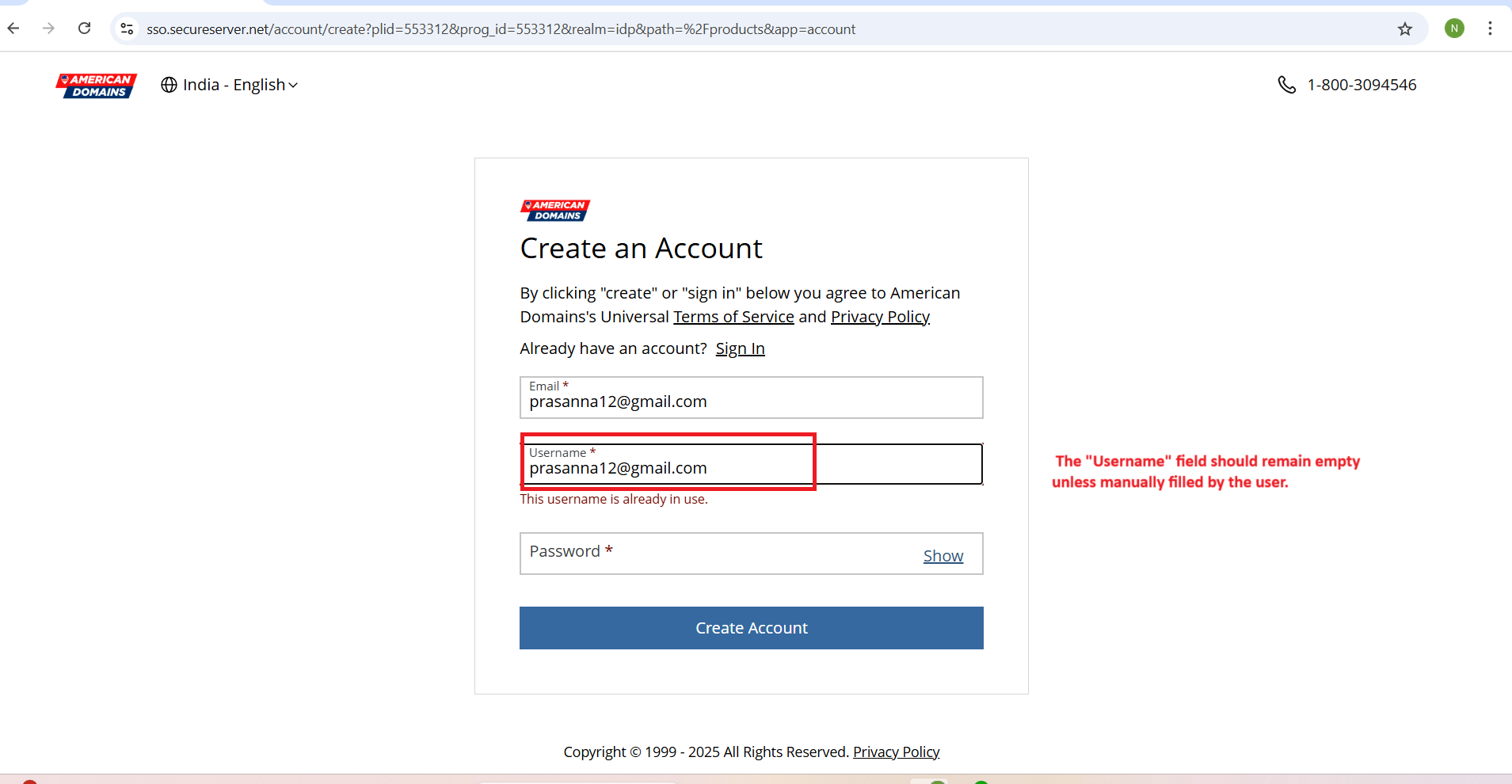Click the browser forward arrow

[49, 29]
